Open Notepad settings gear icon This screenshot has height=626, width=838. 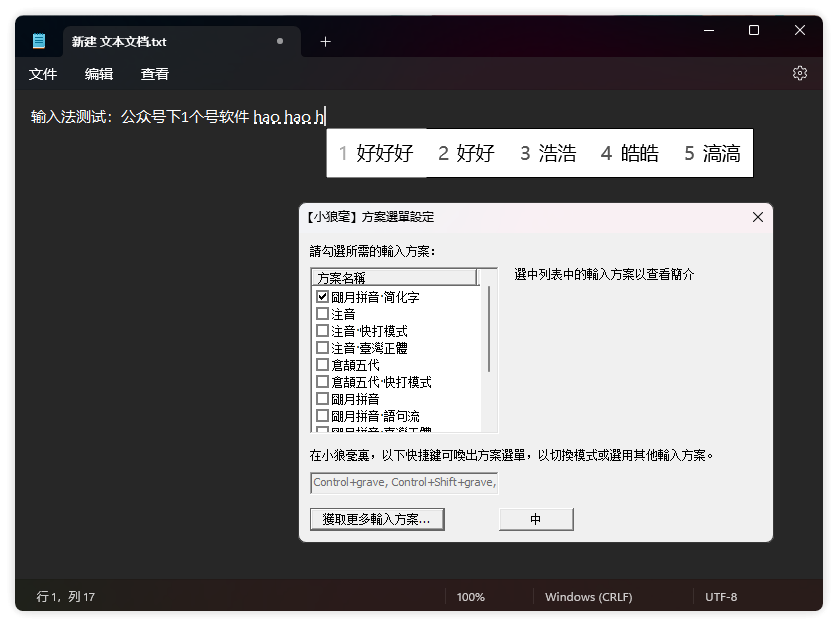tap(799, 73)
